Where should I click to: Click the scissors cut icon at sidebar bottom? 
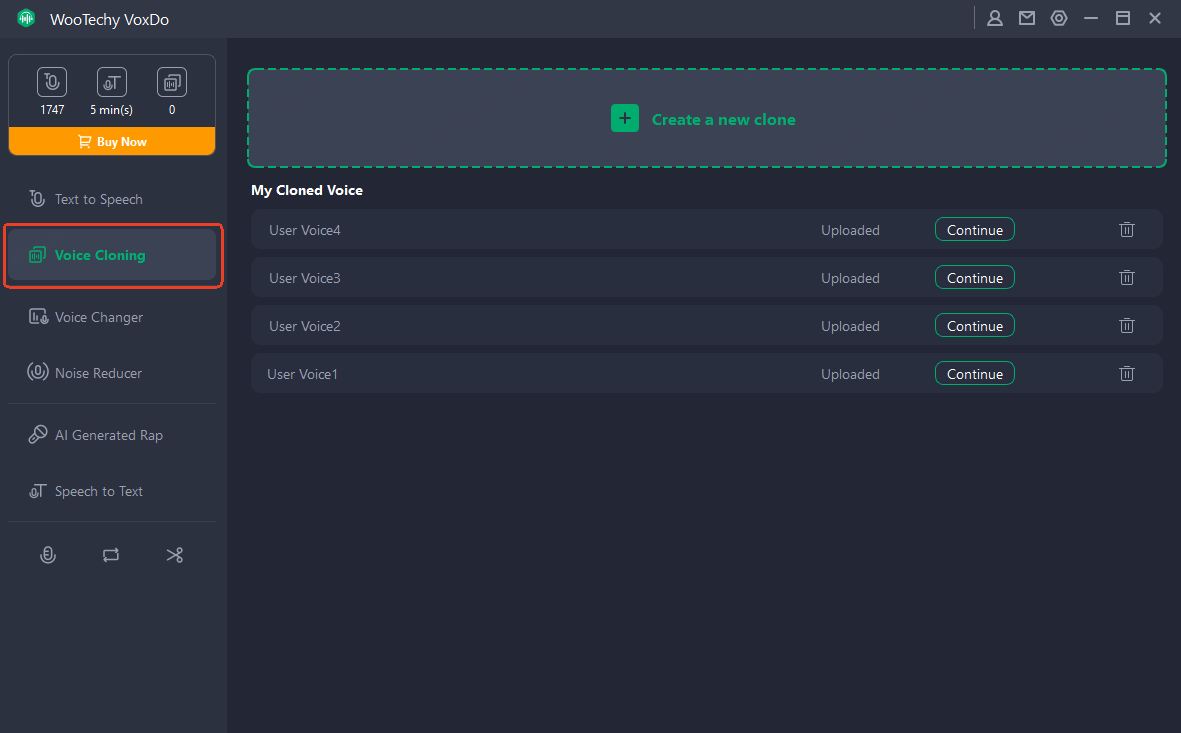(x=175, y=555)
